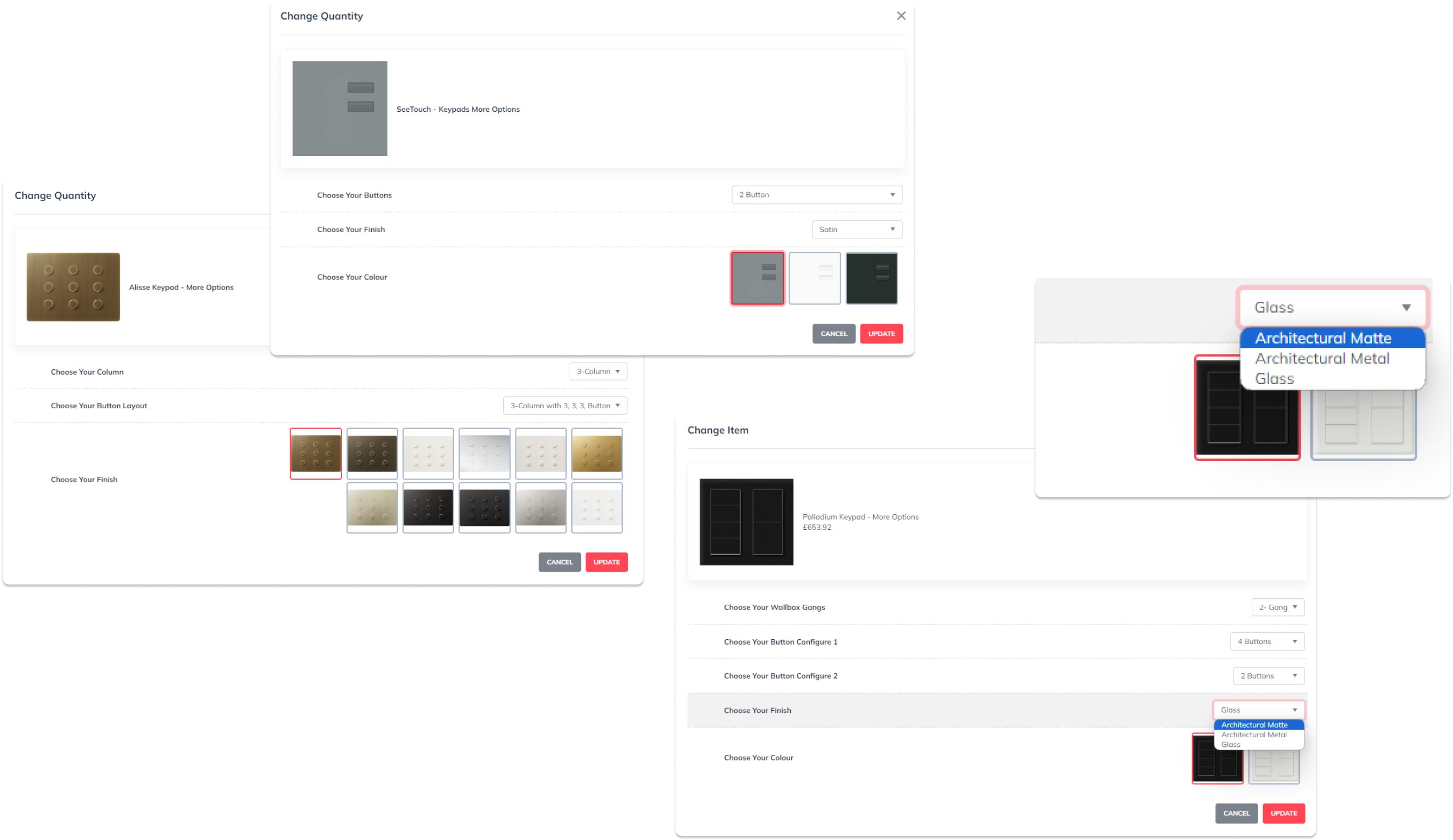Expand the 4 Buttons configure dropdown
Image resolution: width=1453 pixels, height=840 pixels.
tap(1267, 641)
